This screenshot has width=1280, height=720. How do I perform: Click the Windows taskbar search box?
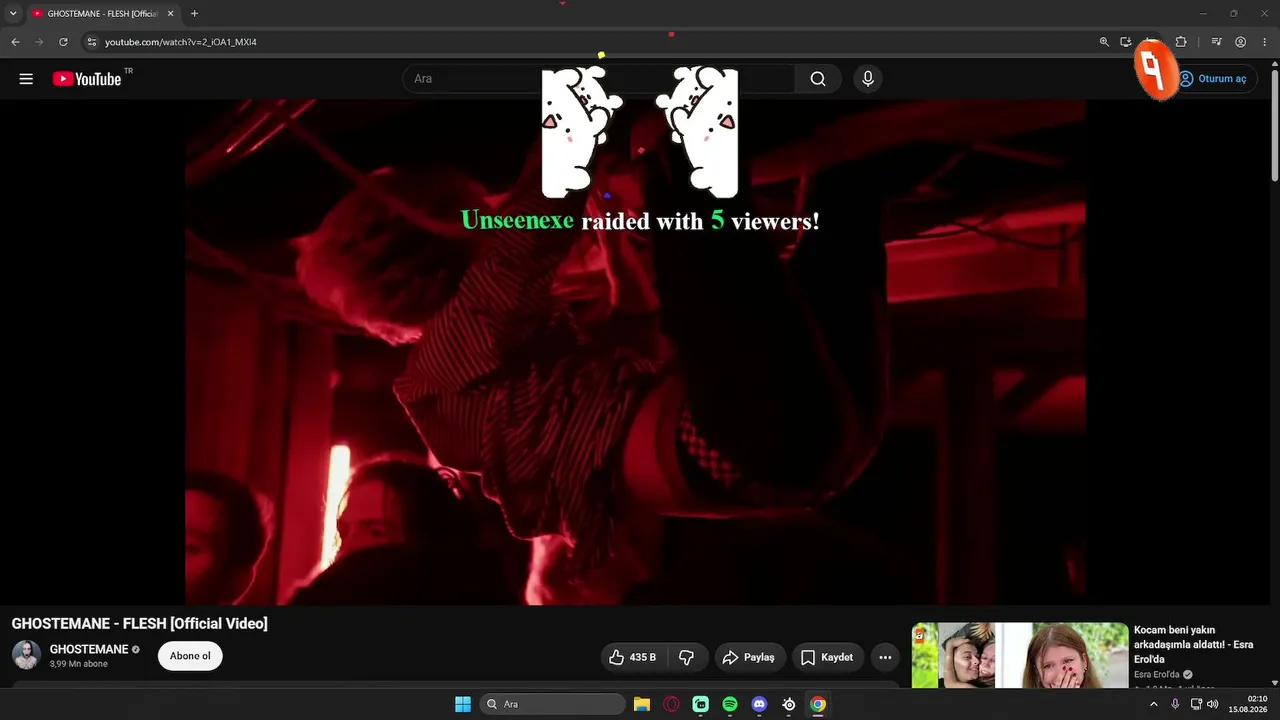[553, 704]
